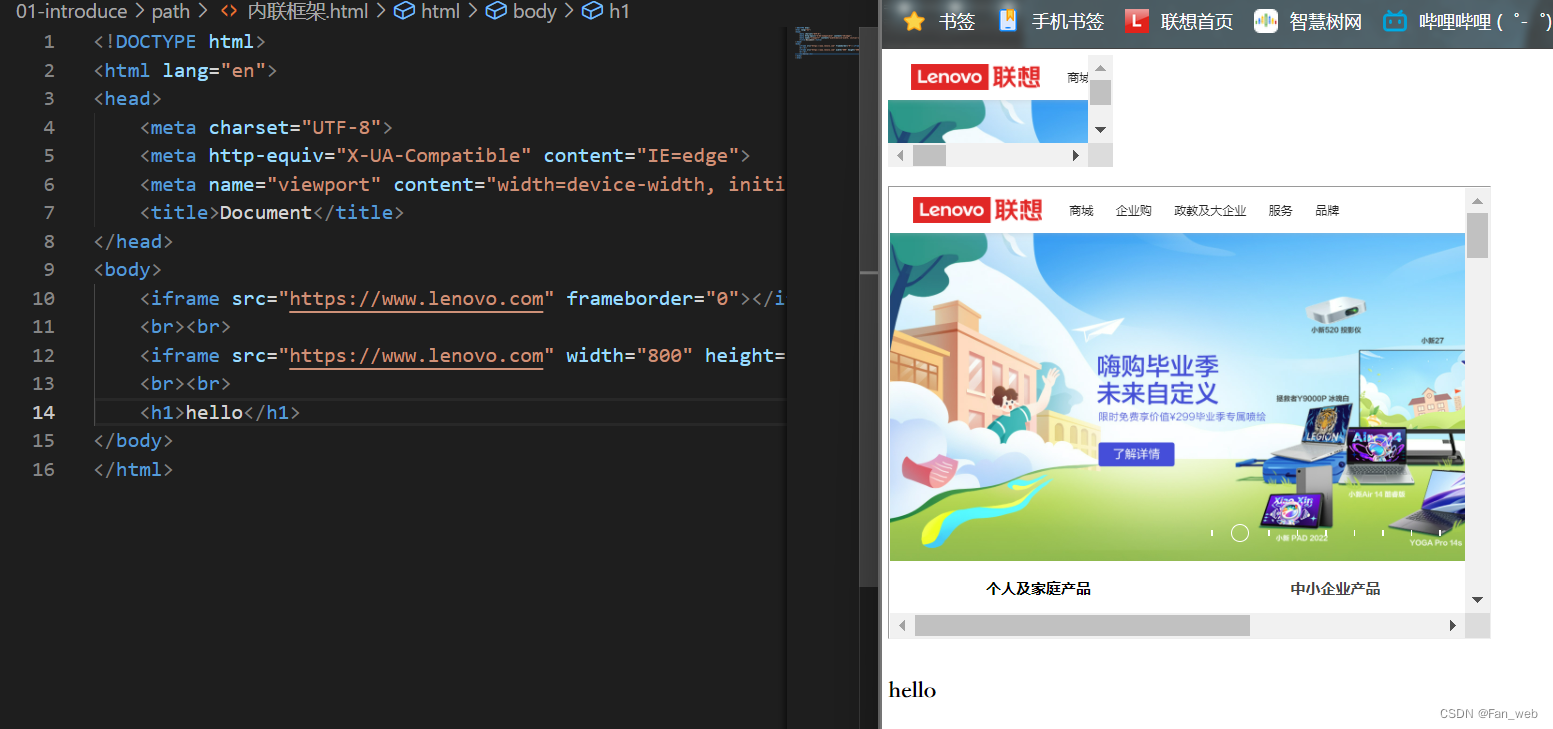
Task: Click the X-UA-Compatible attribute value
Action: (433, 155)
